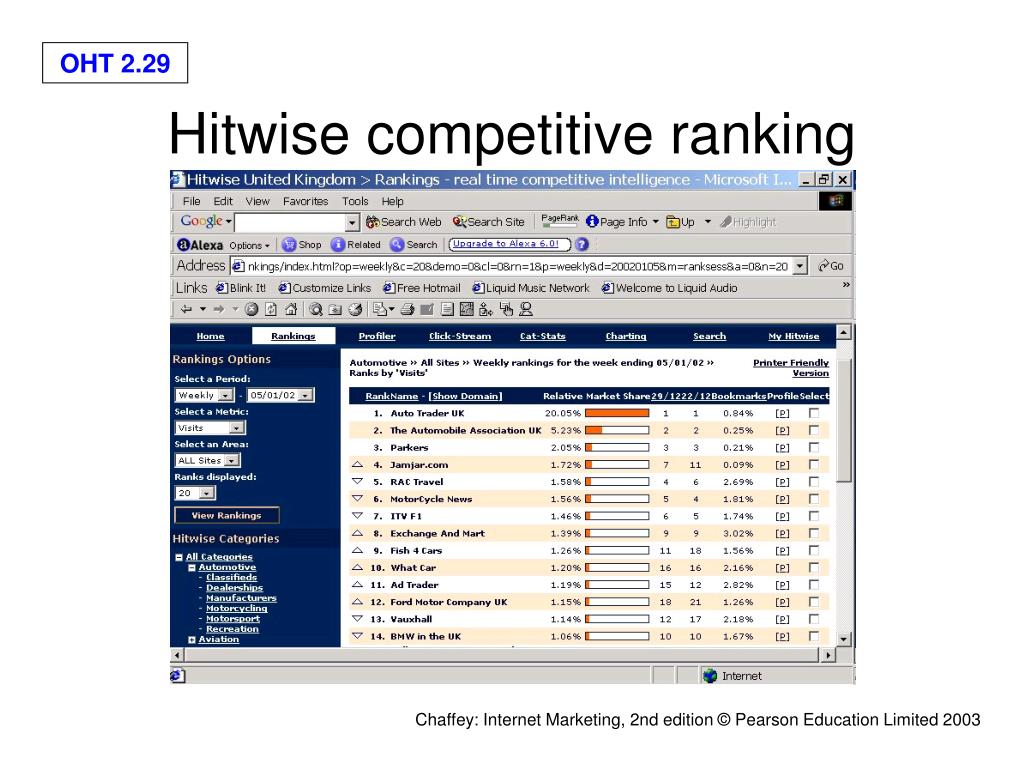This screenshot has height=768, width=1024.
Task: Click the address bar URL field
Action: 513,266
